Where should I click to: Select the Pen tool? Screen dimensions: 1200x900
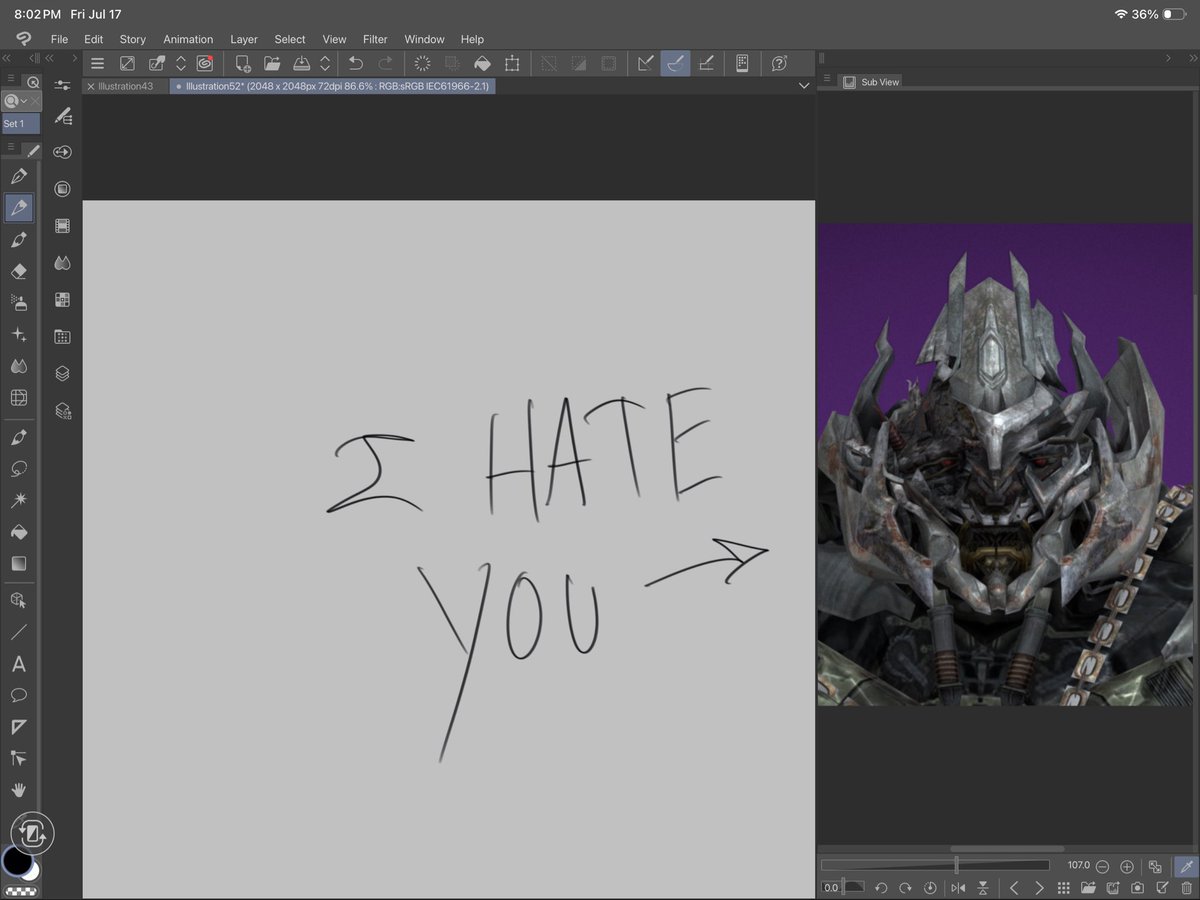click(x=18, y=176)
